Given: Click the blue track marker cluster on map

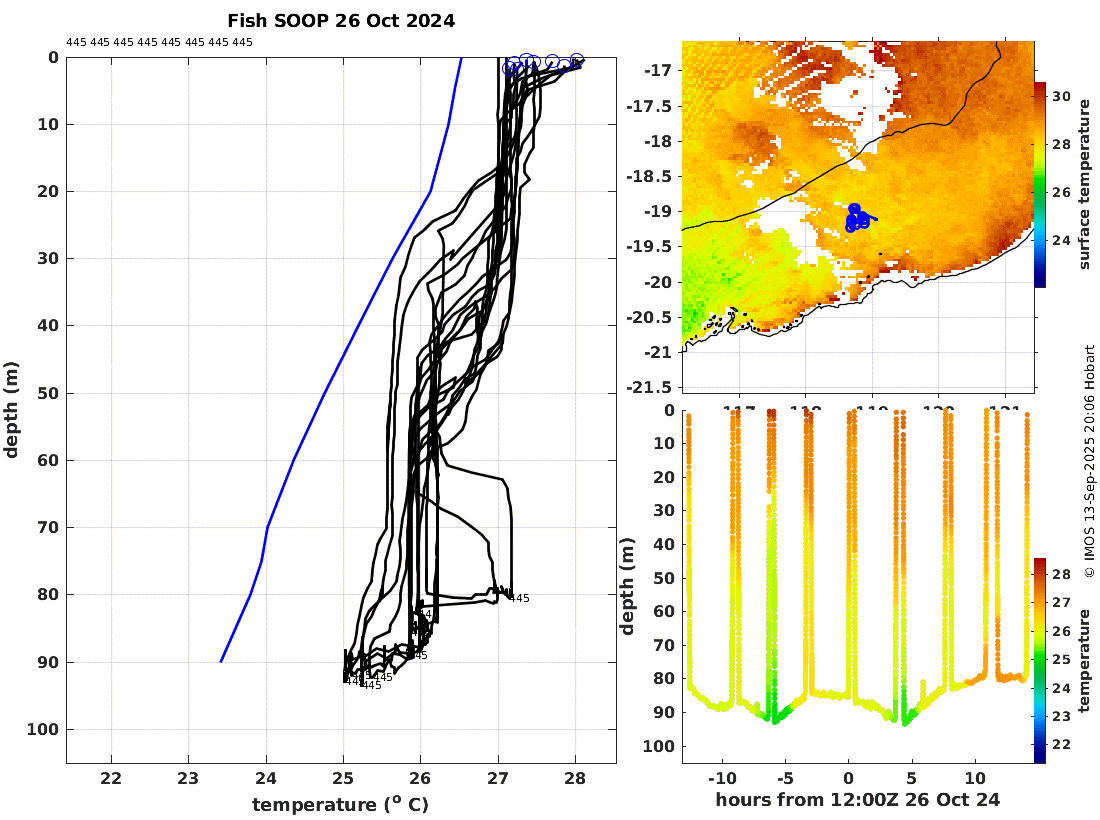Looking at the screenshot, I should [856, 217].
